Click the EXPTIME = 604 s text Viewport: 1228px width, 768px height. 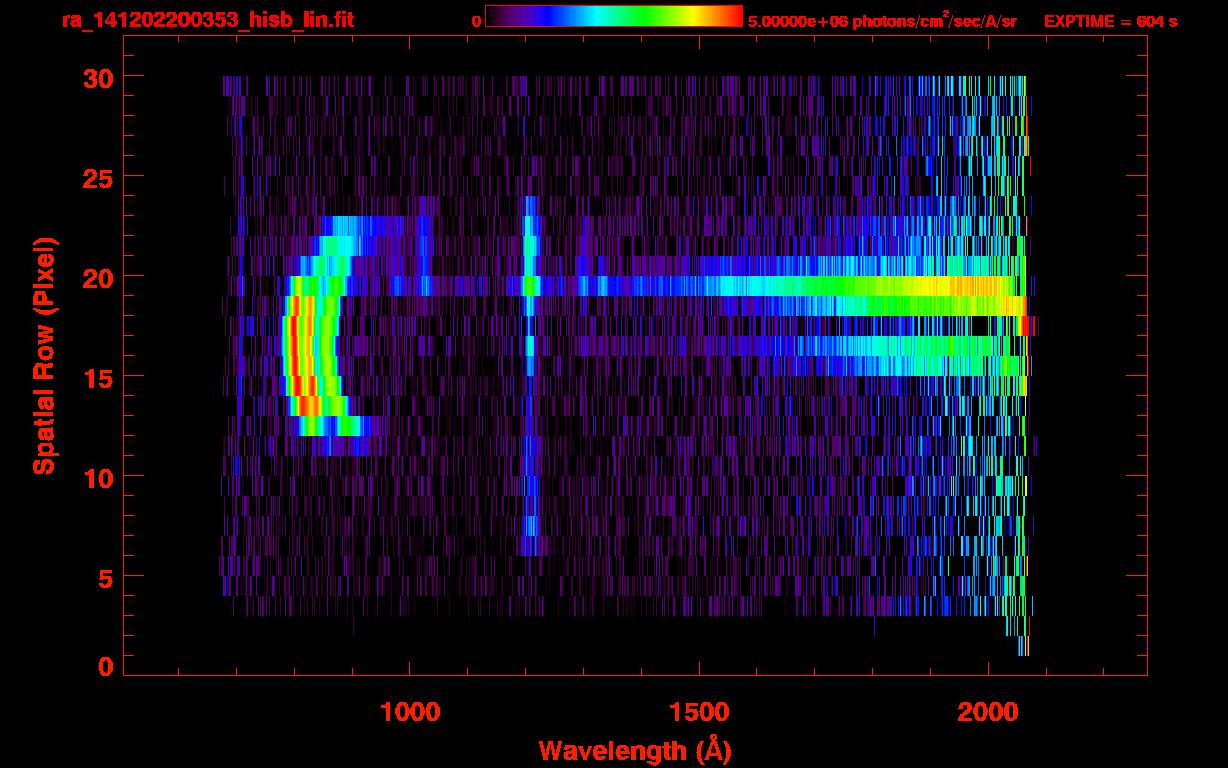pos(1110,21)
